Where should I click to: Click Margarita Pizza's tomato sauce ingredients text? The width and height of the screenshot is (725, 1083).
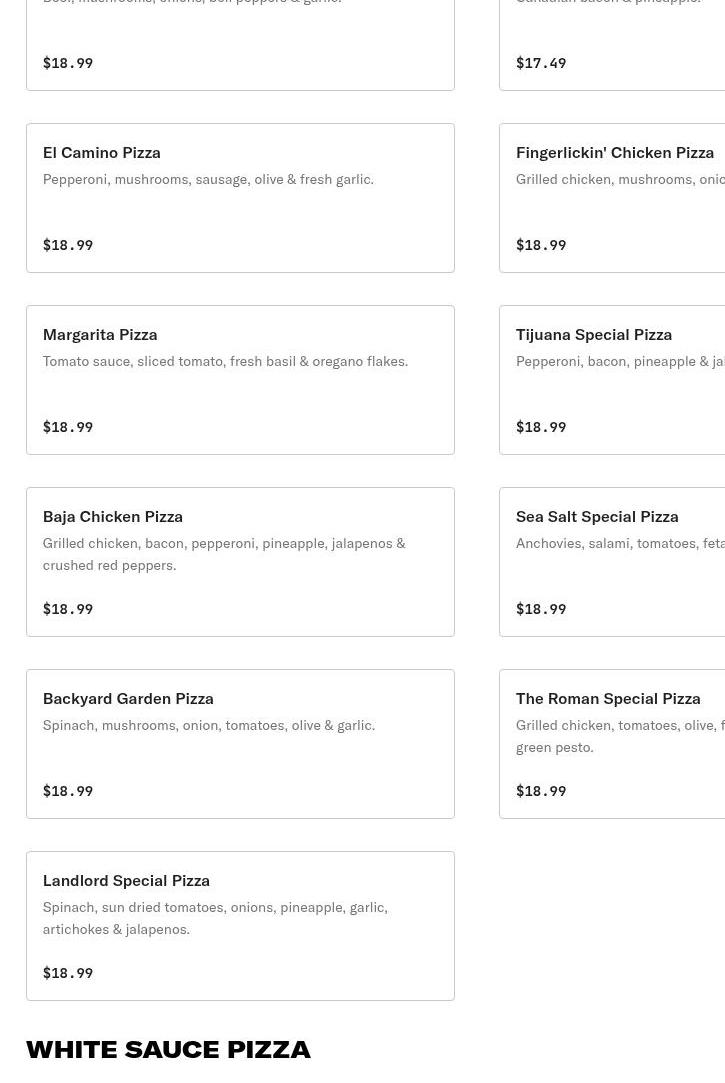click(x=225, y=362)
